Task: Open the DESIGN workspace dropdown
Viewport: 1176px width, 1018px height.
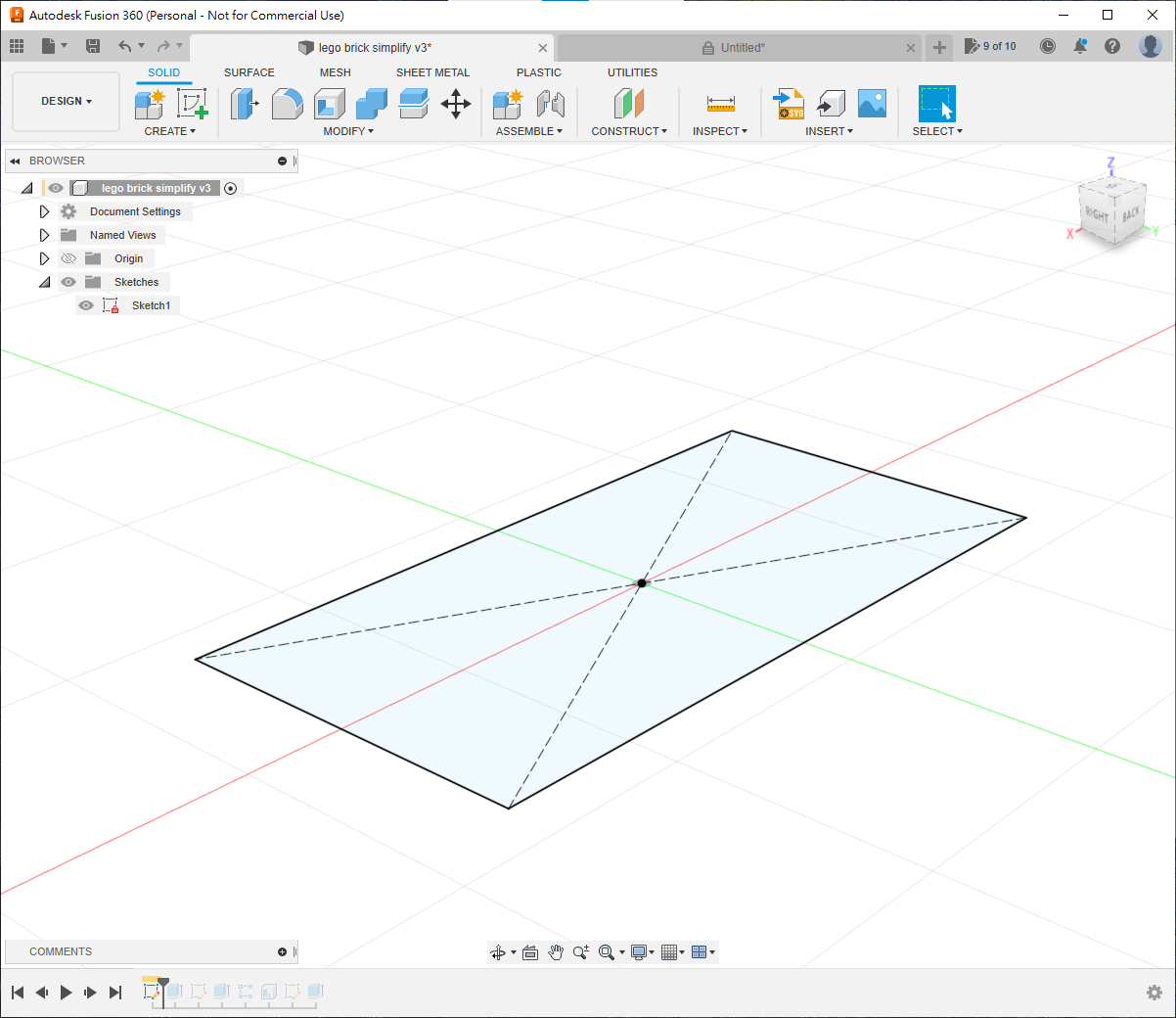Action: pyautogui.click(x=67, y=101)
